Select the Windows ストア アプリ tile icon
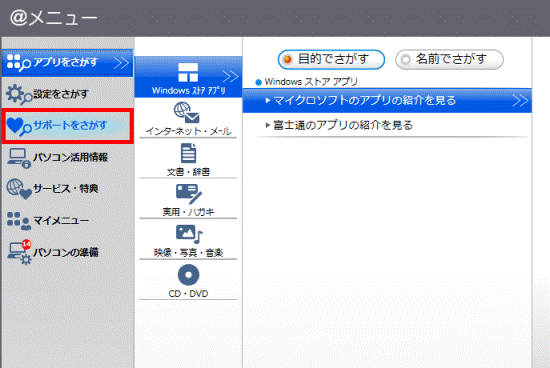 [x=188, y=72]
